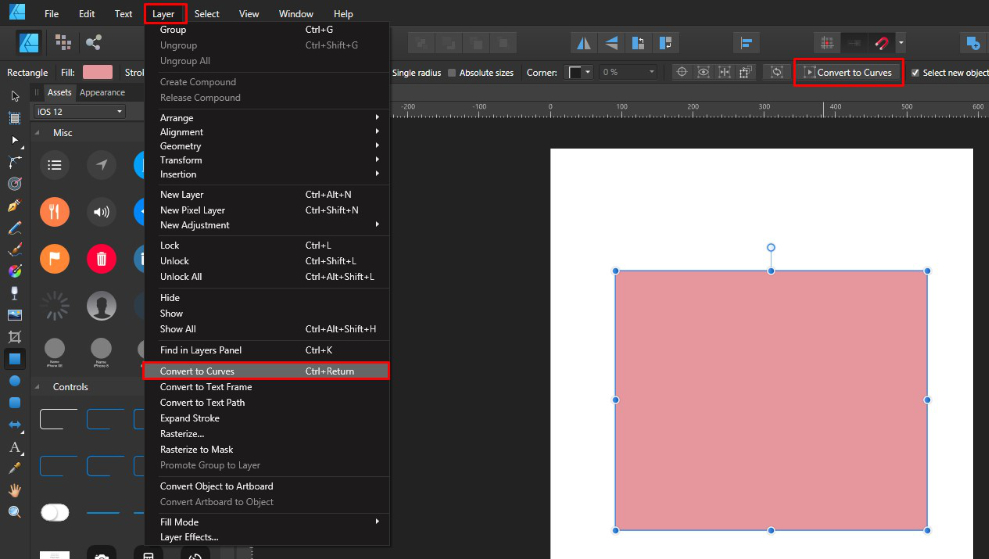Flip the selection horizontally
Viewport: 989px width, 559px height.
click(584, 43)
